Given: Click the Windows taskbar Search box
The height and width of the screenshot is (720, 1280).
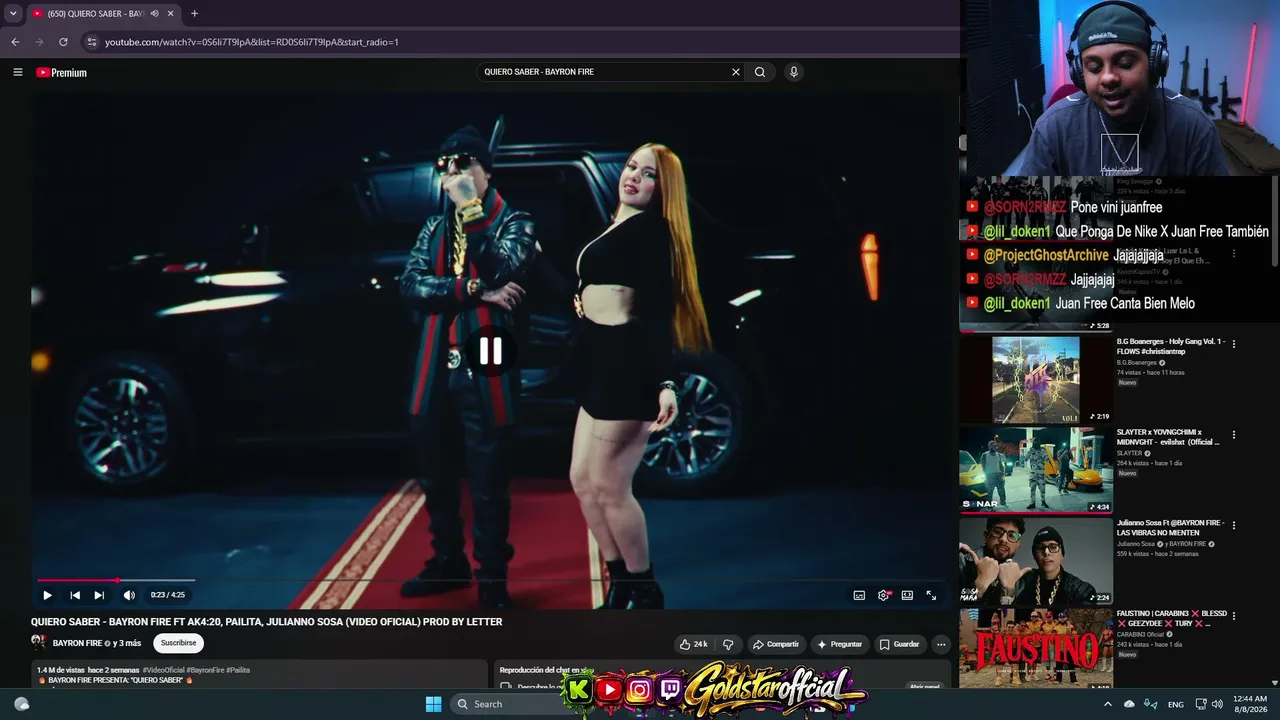Looking at the screenshot, I should point(507,704).
